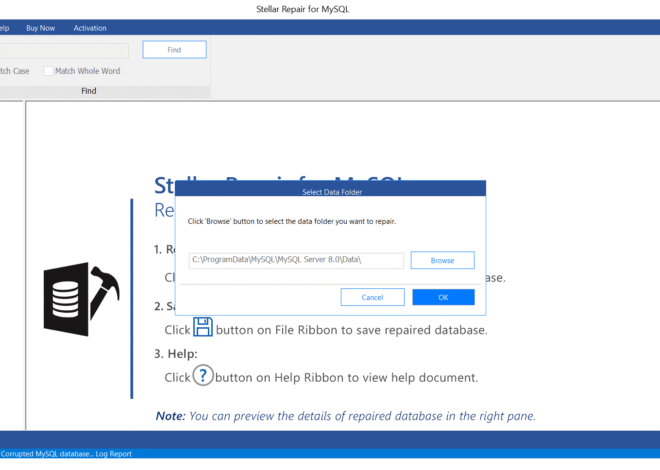Click the Browse button in the dialog
660x470 pixels.
[x=442, y=260]
